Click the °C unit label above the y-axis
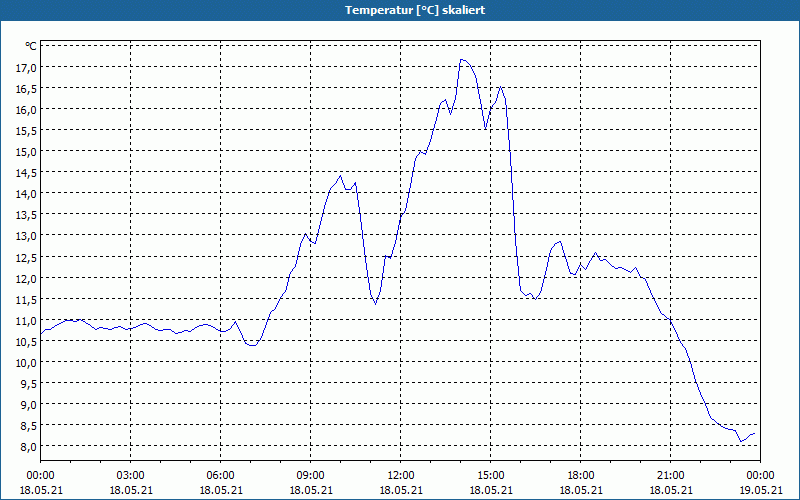Image resolution: width=800 pixels, height=500 pixels. click(31, 46)
